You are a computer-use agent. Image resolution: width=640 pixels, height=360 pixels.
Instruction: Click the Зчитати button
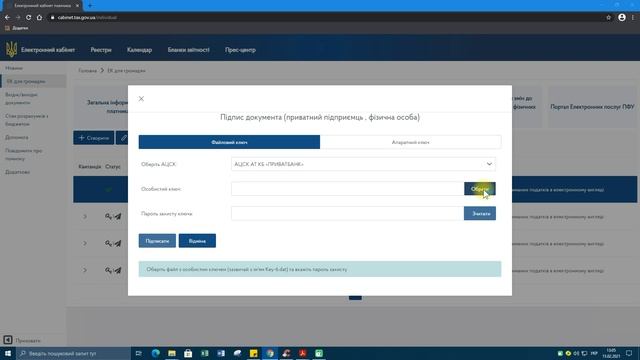[x=480, y=213]
